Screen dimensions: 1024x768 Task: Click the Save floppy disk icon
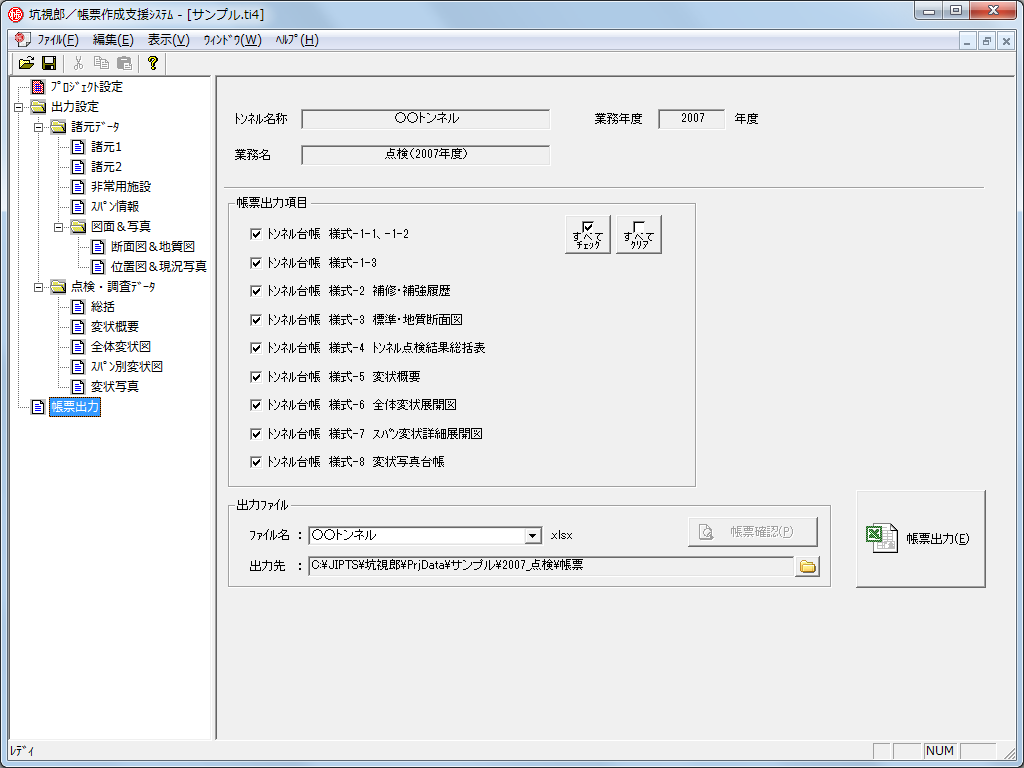pos(48,63)
